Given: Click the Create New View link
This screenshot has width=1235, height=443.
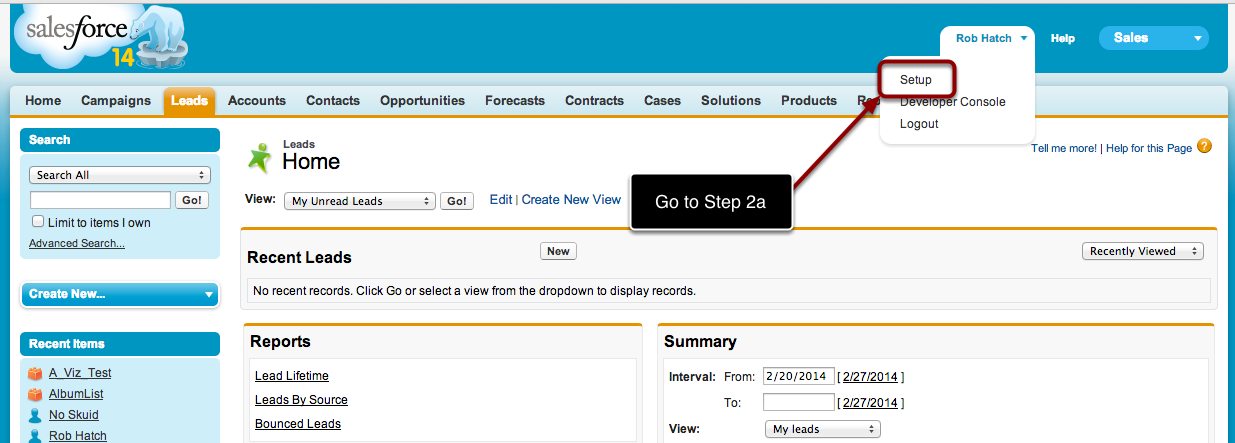Looking at the screenshot, I should pos(571,200).
